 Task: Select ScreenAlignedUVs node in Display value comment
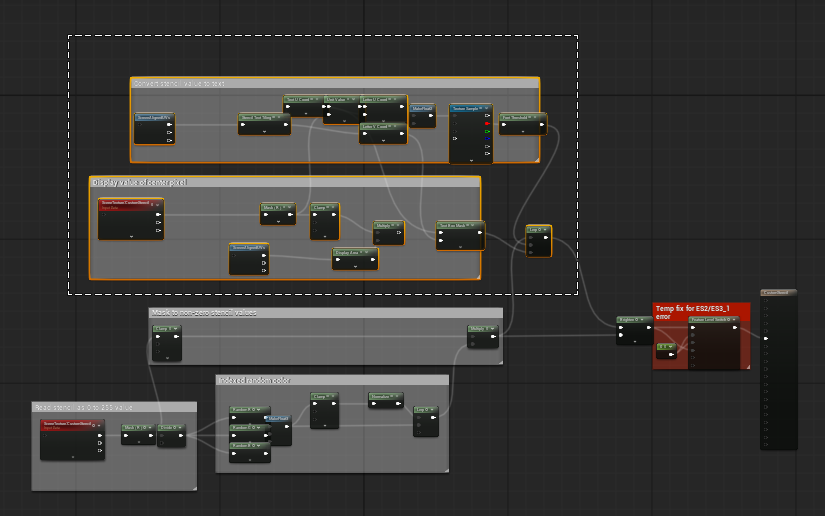pyautogui.click(x=249, y=259)
